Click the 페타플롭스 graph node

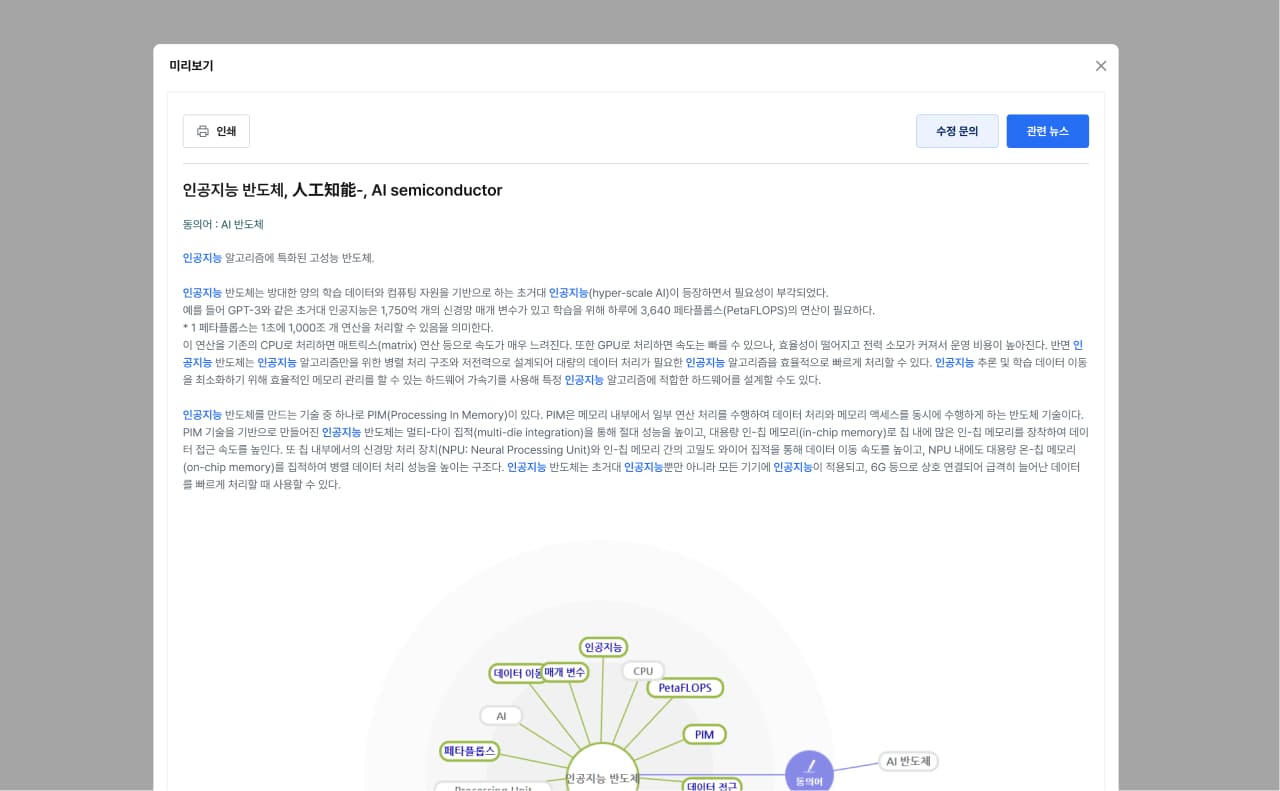(x=470, y=751)
